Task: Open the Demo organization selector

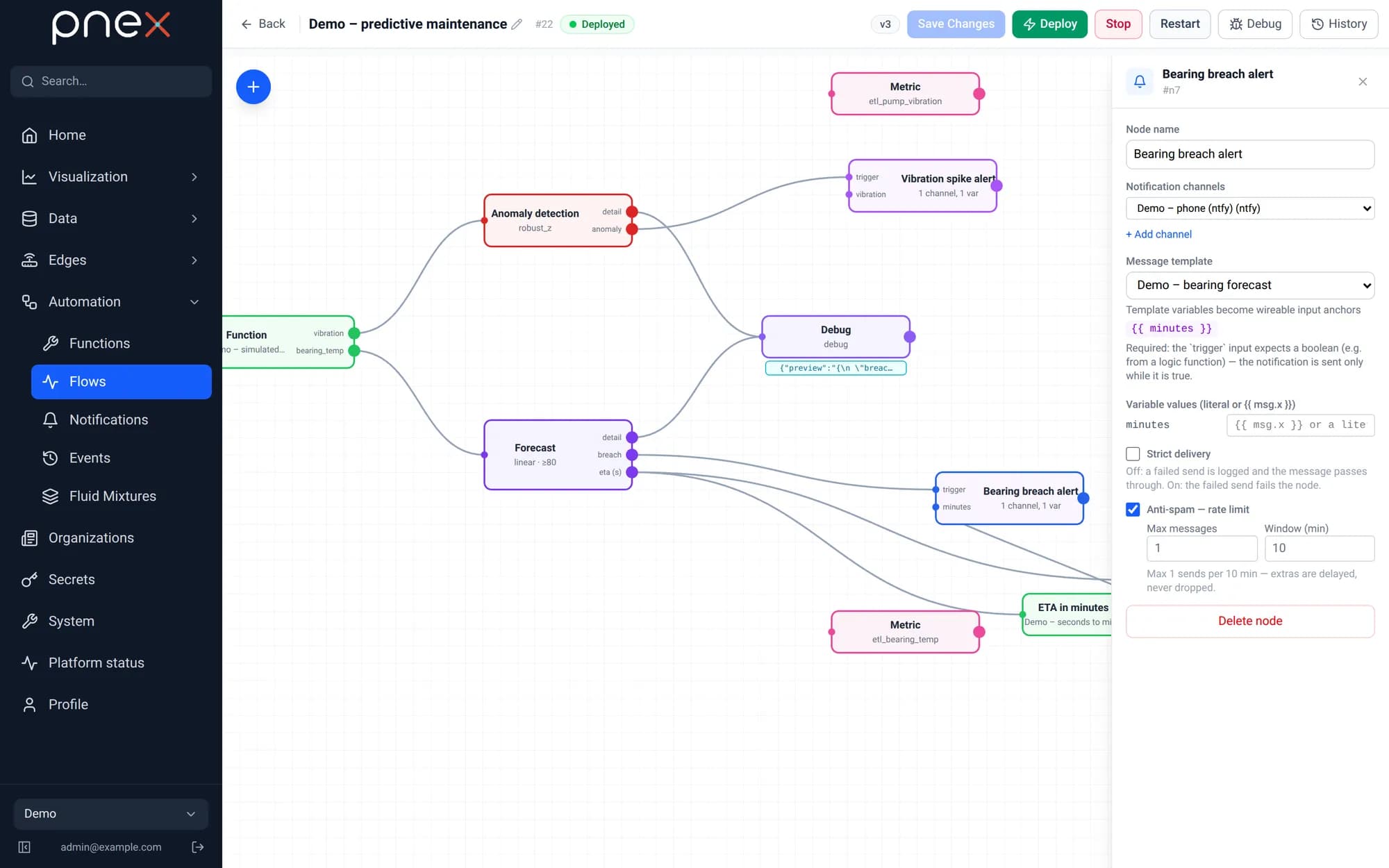Action: pos(111,814)
